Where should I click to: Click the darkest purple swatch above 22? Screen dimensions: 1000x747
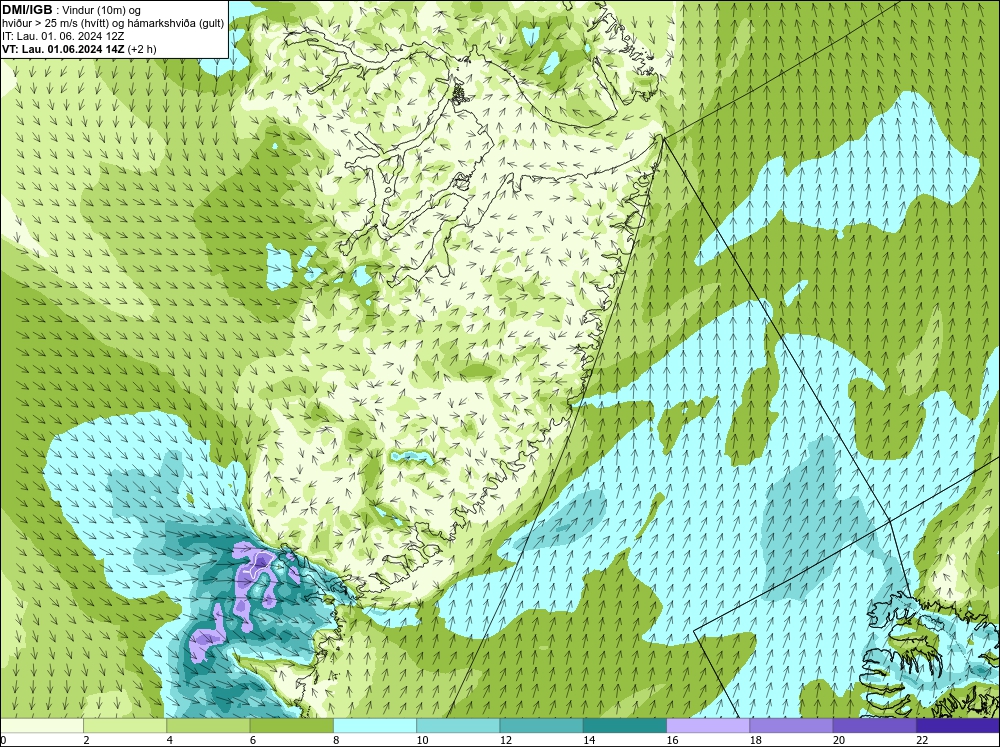(958, 725)
